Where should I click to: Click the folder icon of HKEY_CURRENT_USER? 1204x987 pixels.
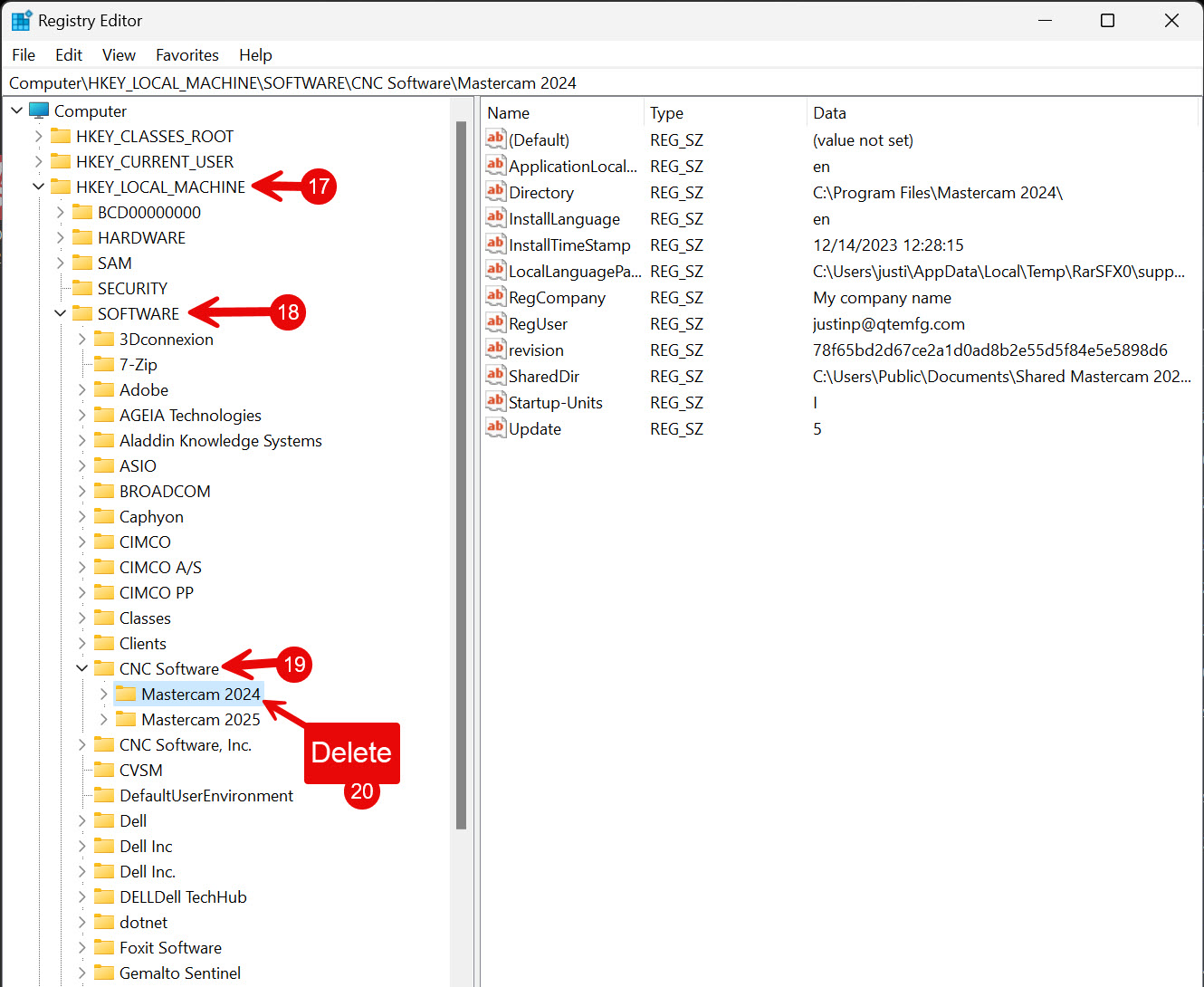click(61, 161)
